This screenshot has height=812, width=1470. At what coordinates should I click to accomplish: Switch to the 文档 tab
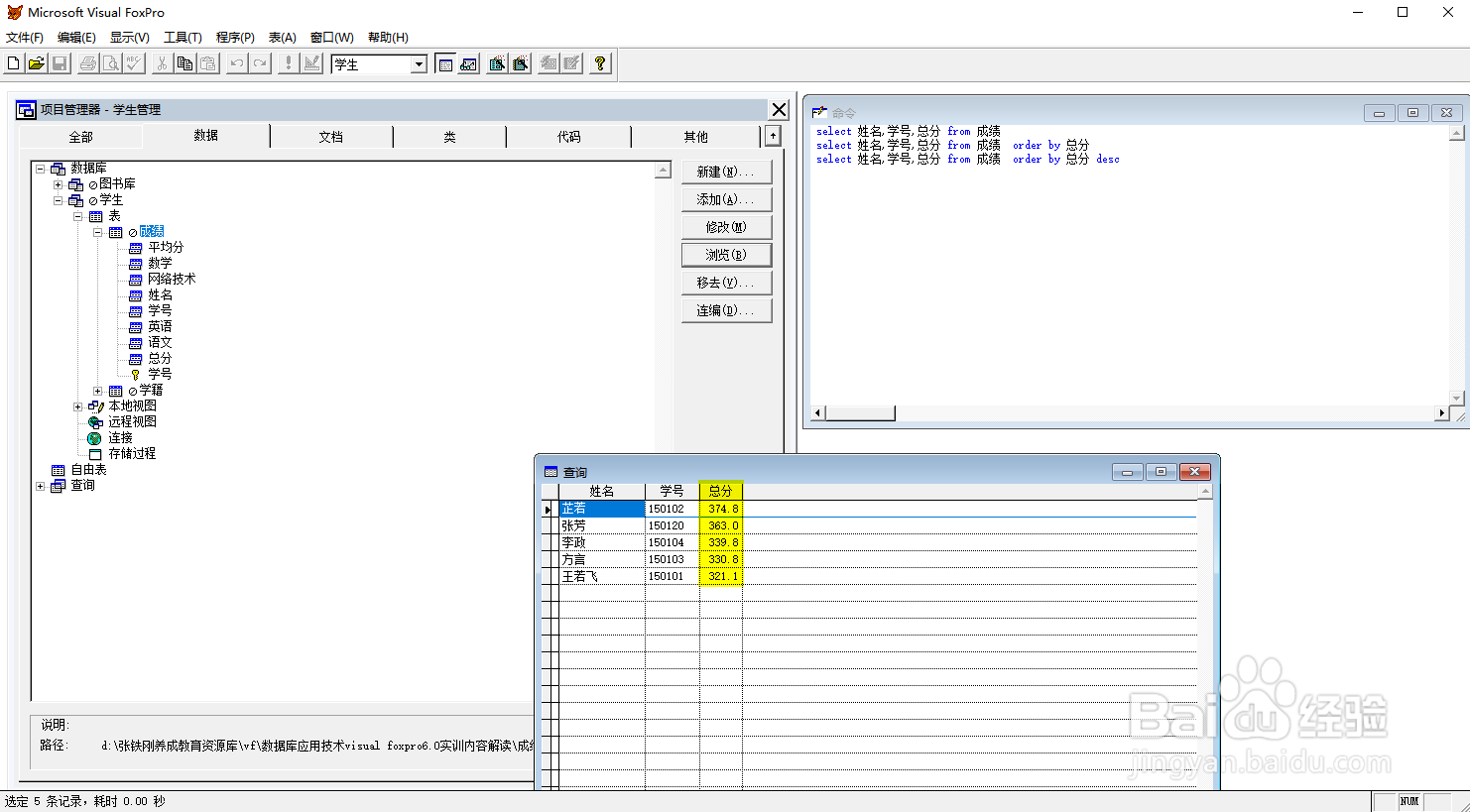(331, 137)
